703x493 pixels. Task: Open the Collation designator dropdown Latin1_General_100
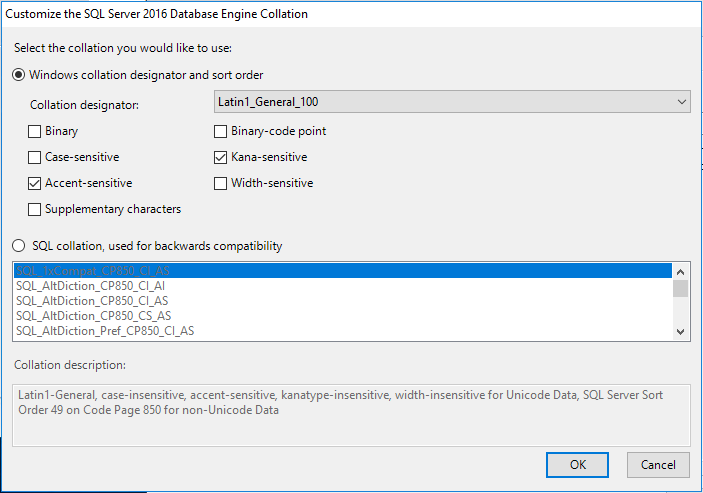coord(452,102)
